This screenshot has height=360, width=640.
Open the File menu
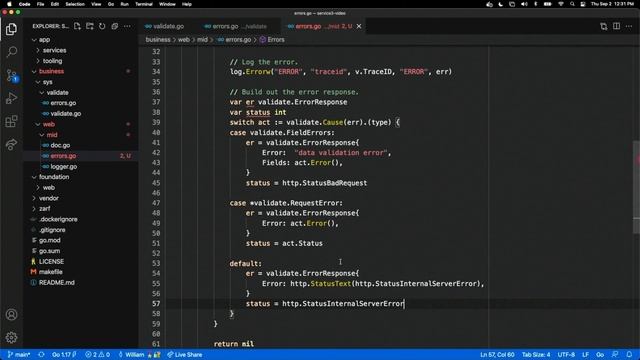40,4
